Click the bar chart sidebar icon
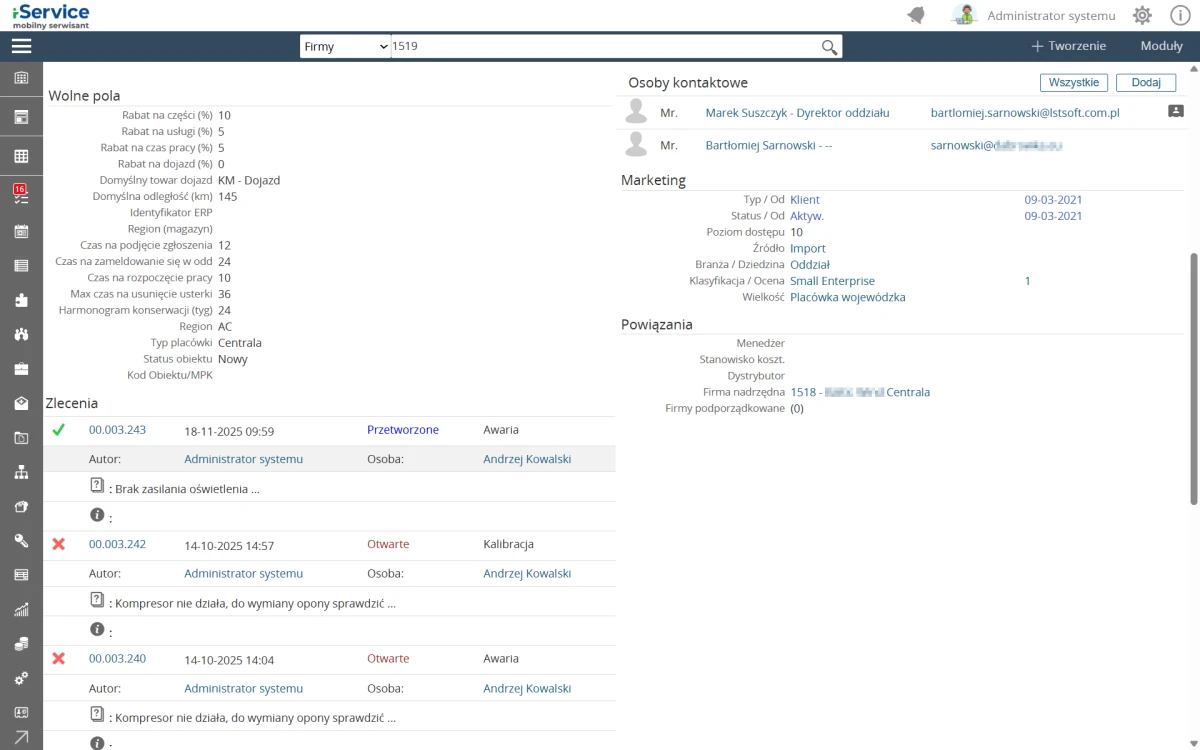 21,609
